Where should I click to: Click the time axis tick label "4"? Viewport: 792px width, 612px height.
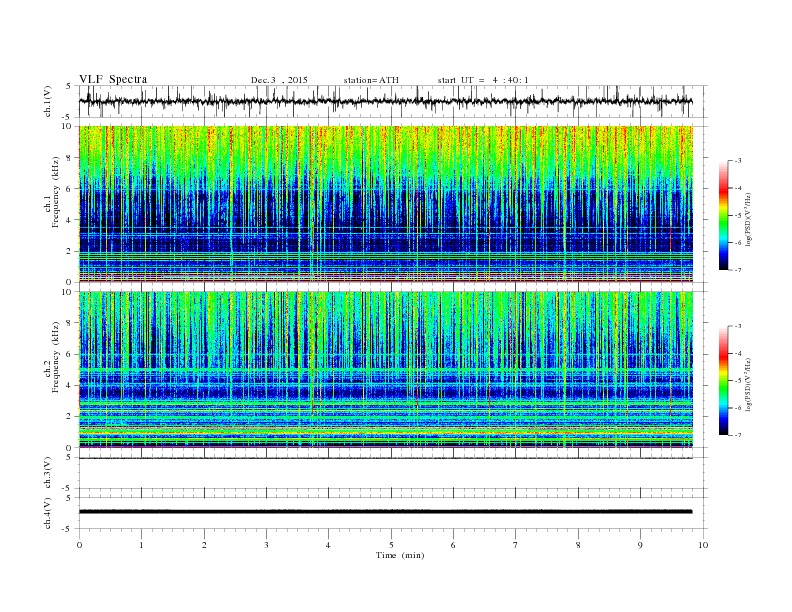328,545
